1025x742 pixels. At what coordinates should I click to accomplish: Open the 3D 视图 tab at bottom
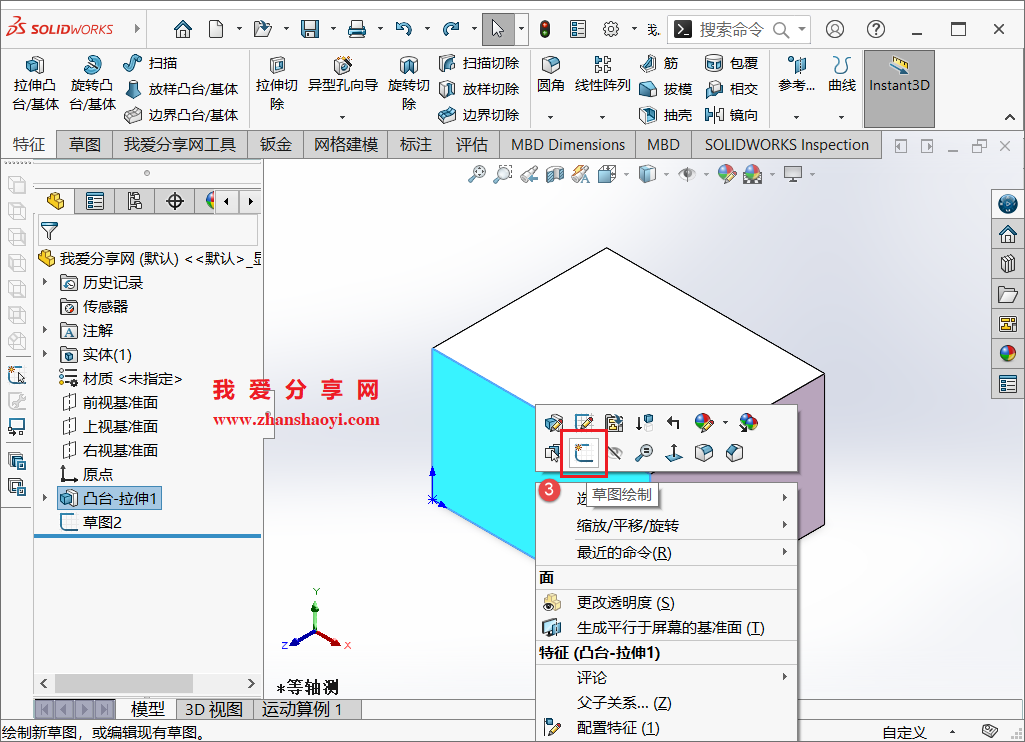coord(213,709)
